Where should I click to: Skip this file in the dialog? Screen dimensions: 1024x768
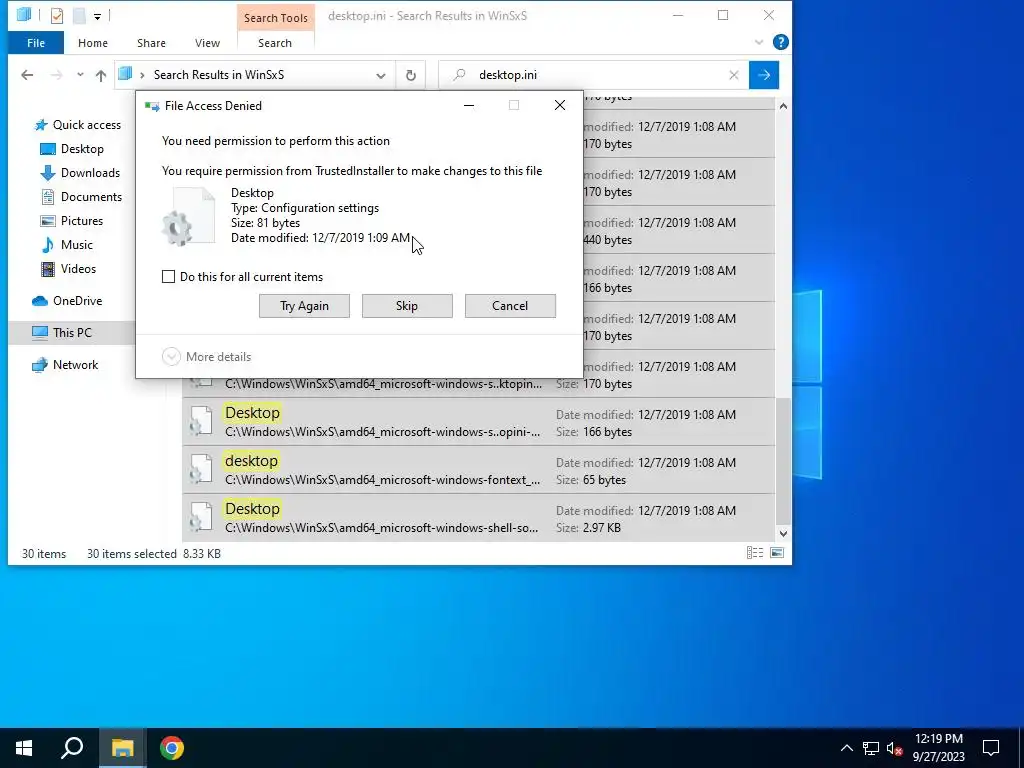[407, 306]
